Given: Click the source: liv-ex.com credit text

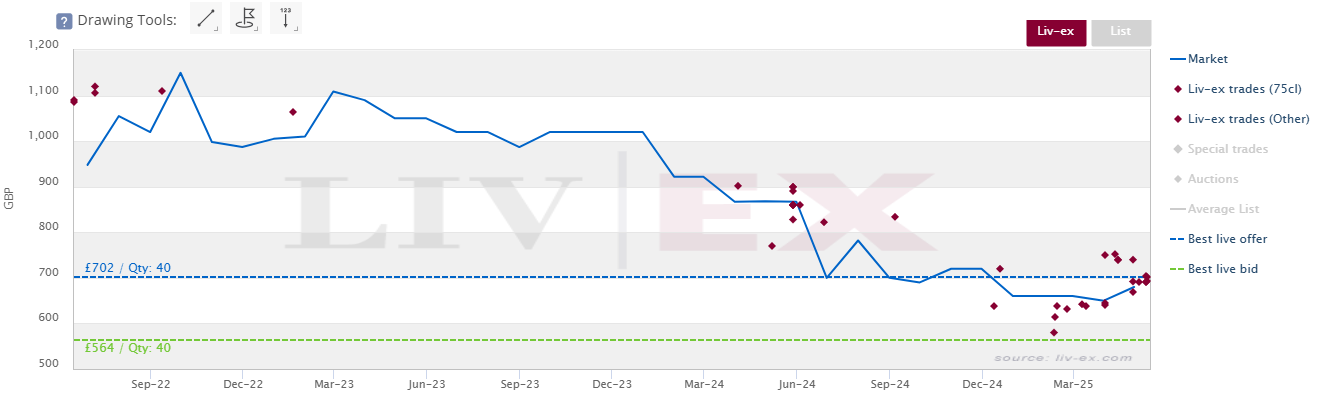Looking at the screenshot, I should 1063,358.
